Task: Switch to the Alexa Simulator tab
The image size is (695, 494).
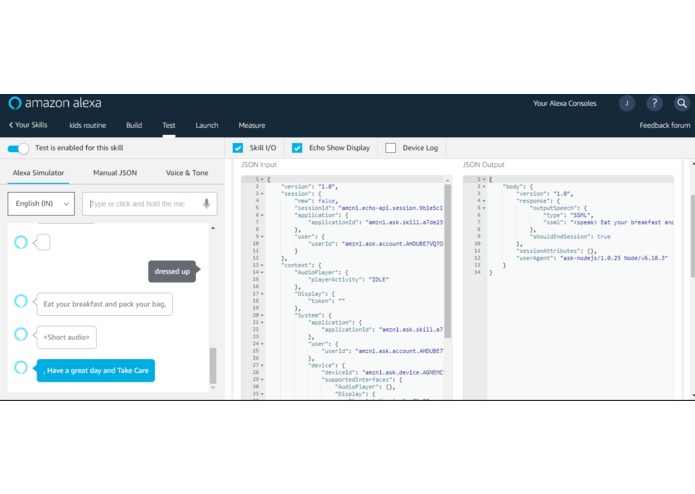Action: pyautogui.click(x=38, y=173)
